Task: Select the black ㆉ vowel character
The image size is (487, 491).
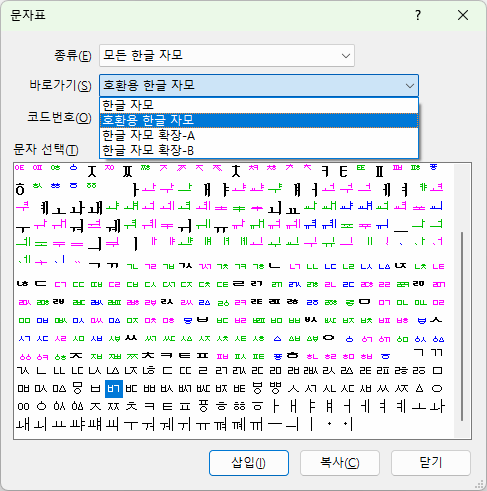Action: tap(113, 425)
